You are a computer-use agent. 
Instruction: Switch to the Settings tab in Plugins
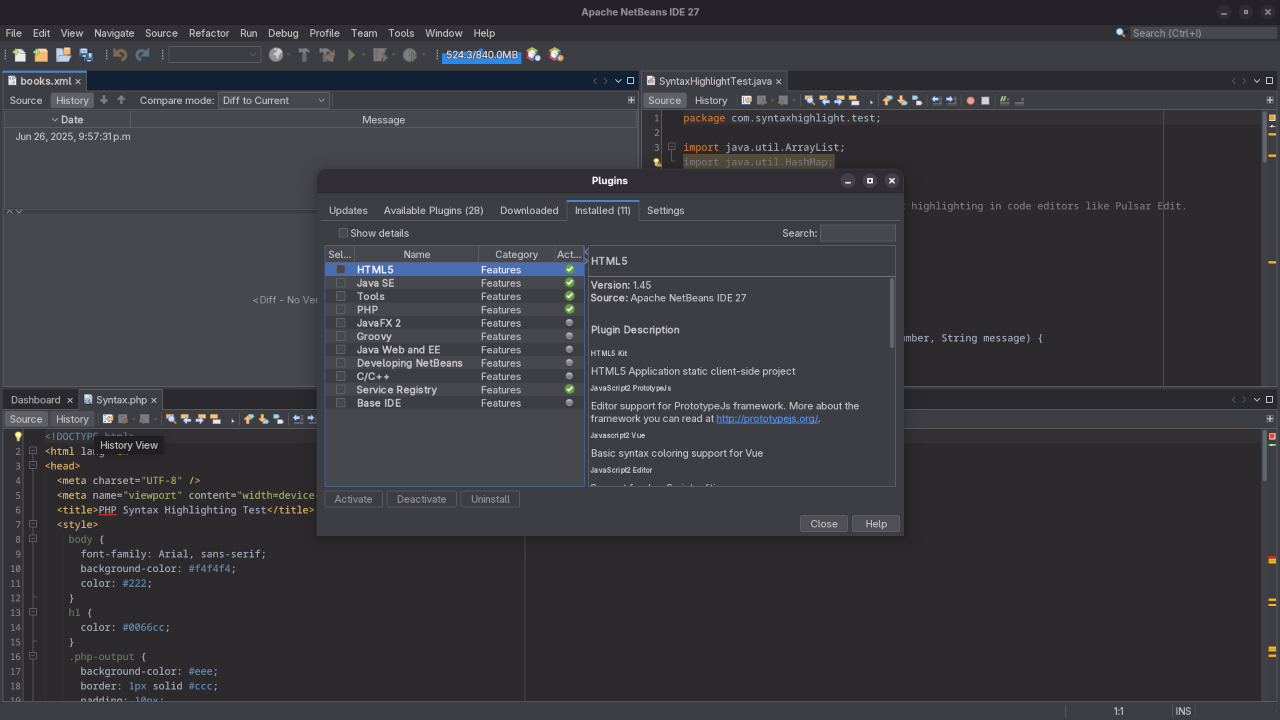coord(665,210)
